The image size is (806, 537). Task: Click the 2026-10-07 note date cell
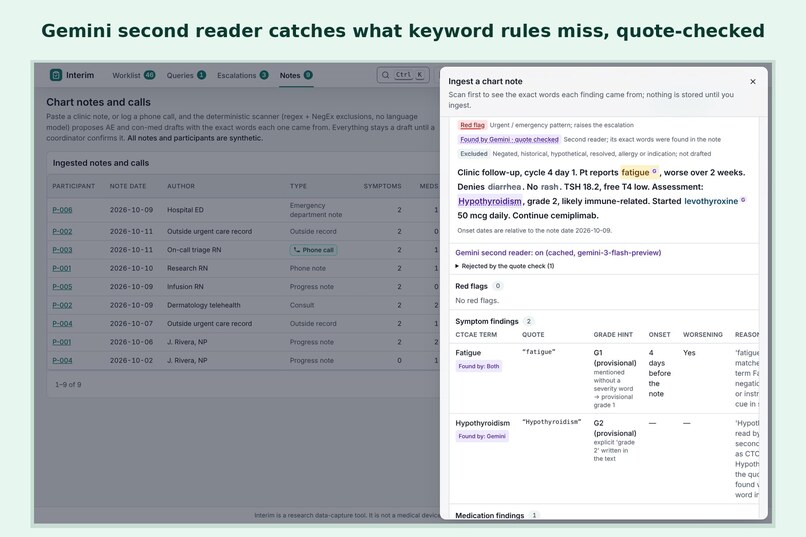(131, 324)
